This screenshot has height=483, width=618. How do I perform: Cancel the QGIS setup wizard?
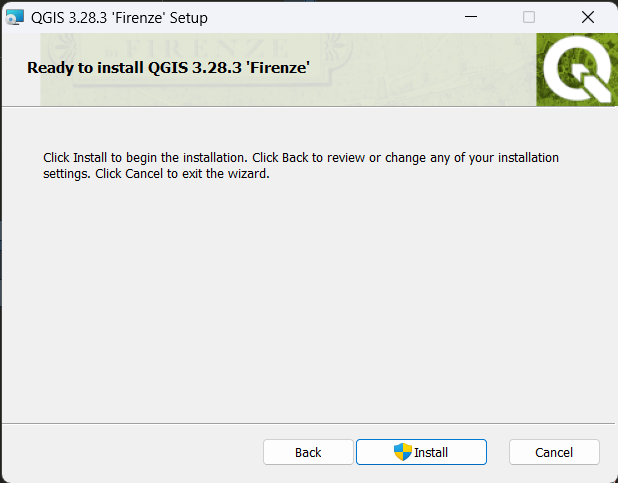coord(554,452)
